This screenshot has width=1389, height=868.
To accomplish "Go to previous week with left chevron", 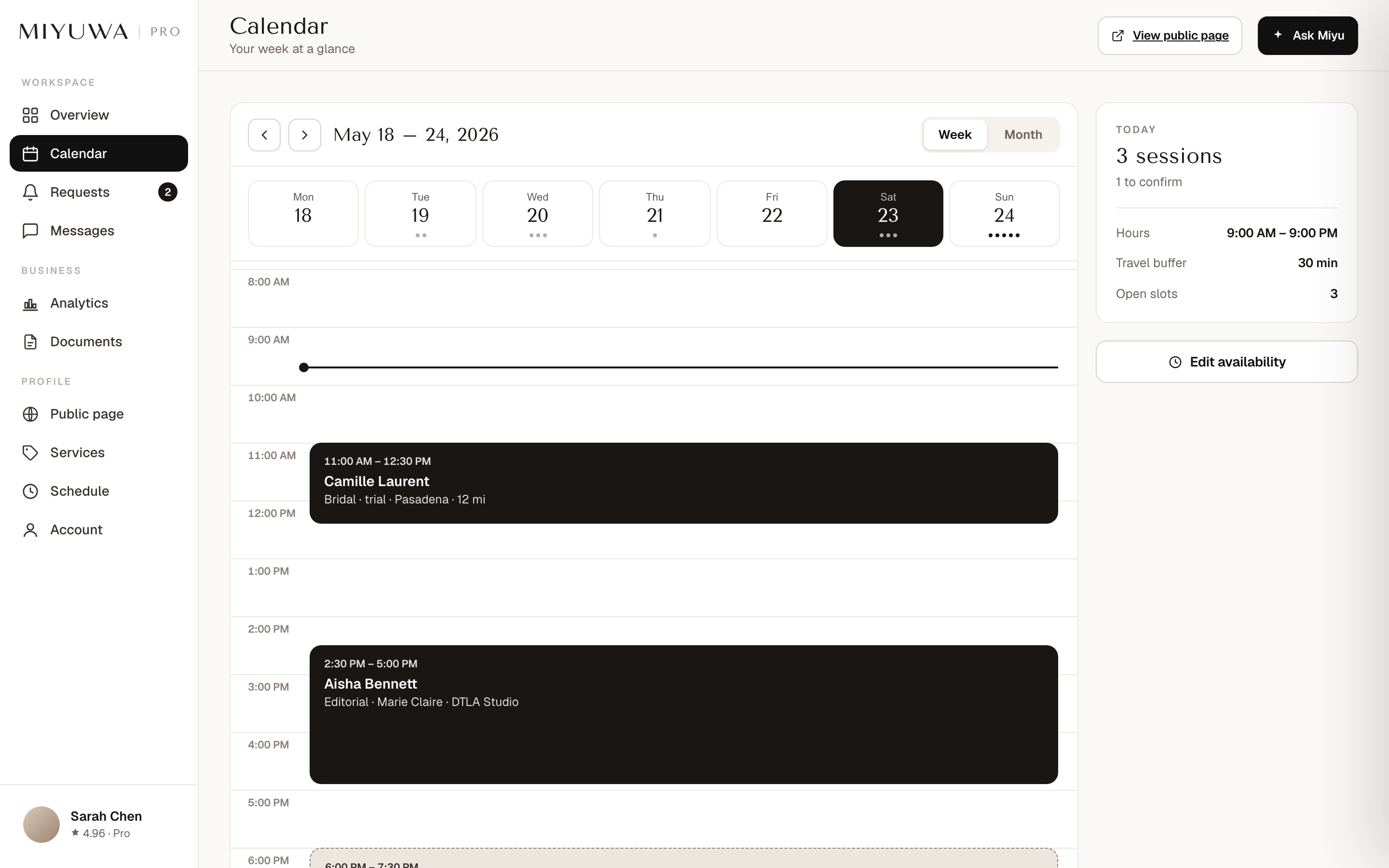I will (x=264, y=135).
